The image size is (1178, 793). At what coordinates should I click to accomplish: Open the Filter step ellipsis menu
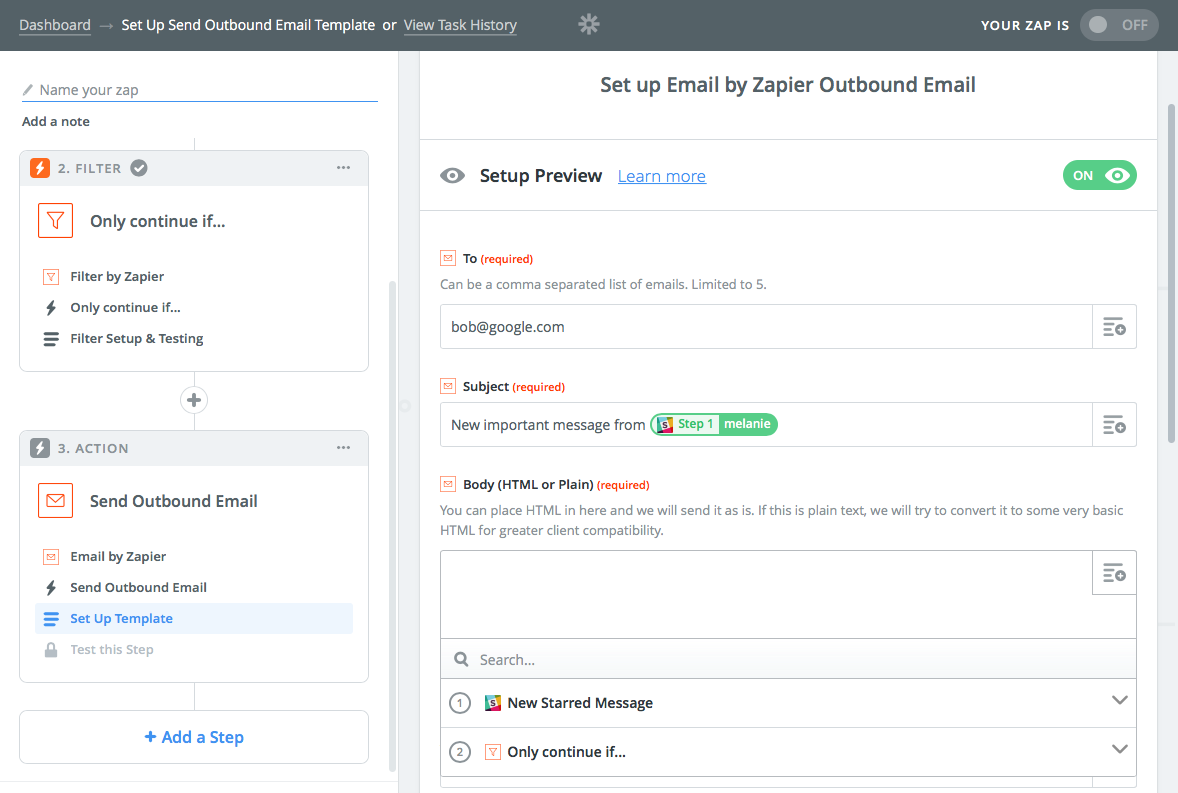[x=343, y=167]
